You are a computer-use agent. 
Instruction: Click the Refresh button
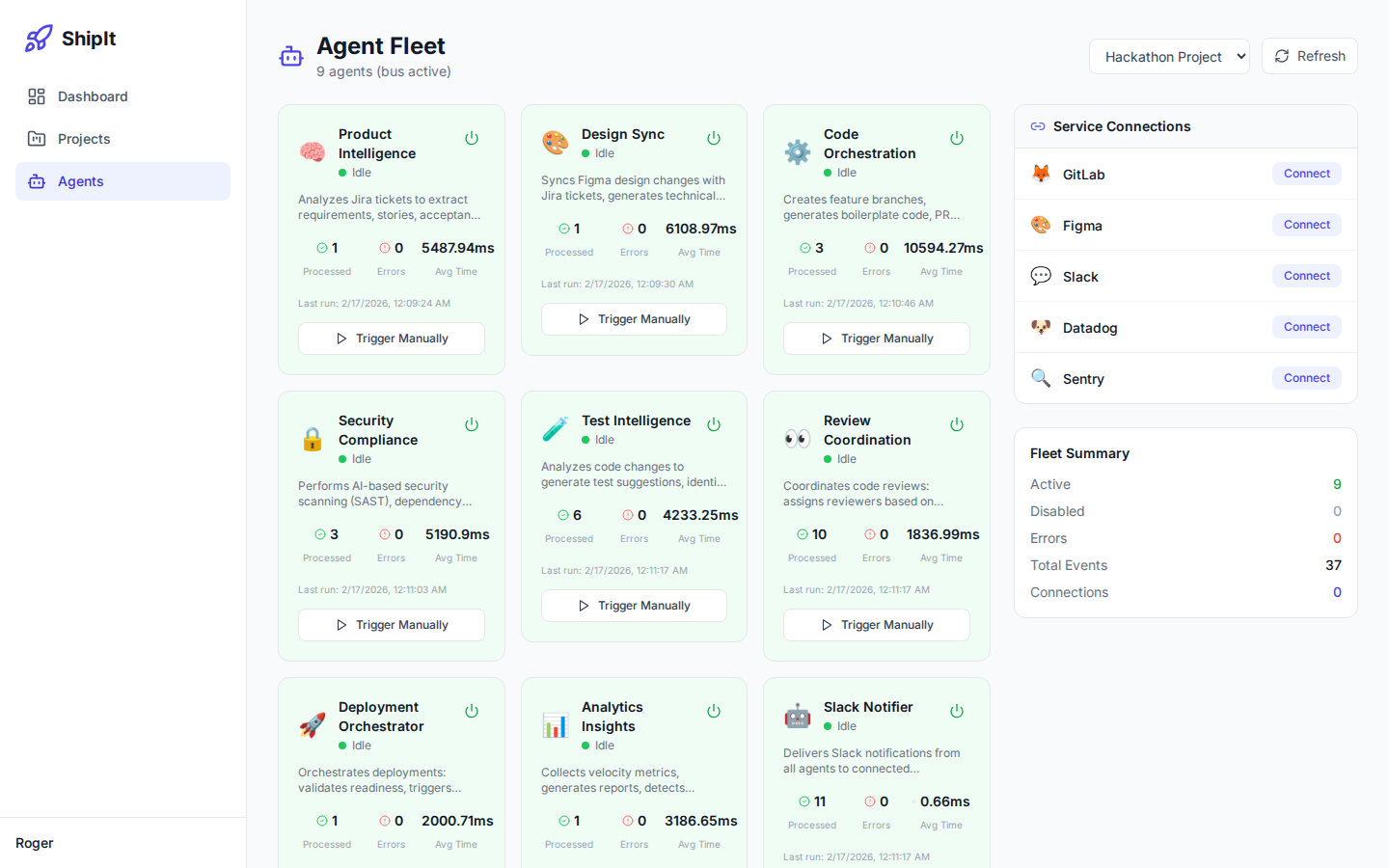coord(1309,56)
